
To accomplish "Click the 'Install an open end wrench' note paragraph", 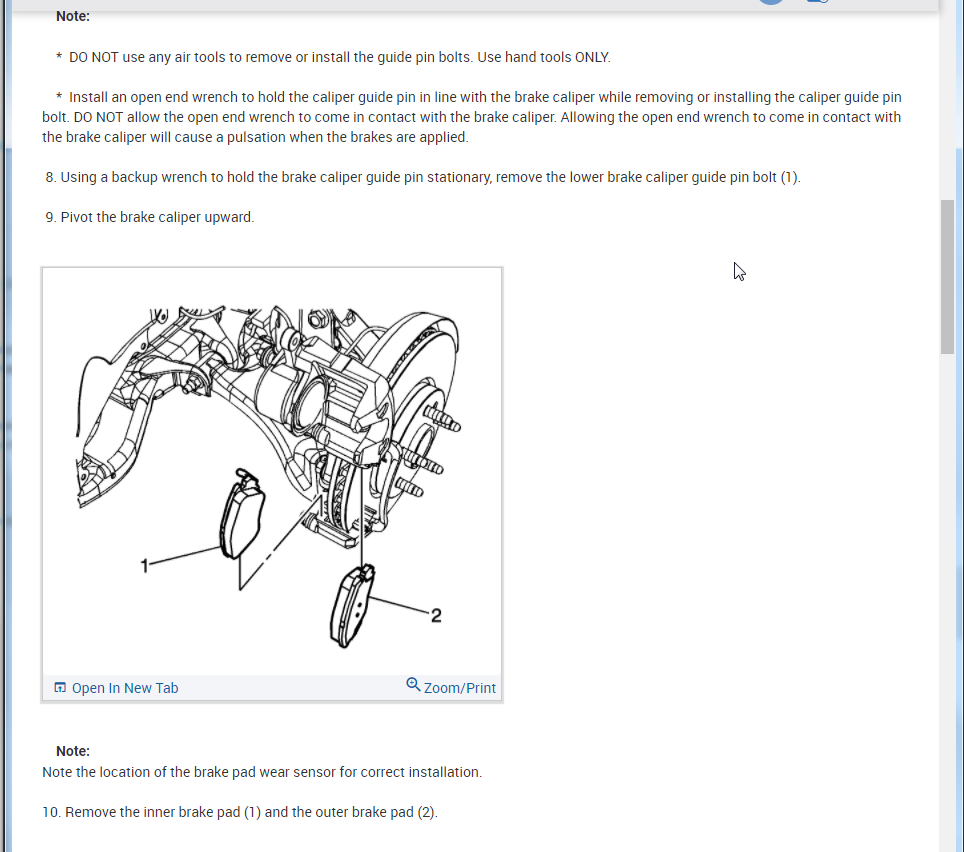I will tap(472, 117).
